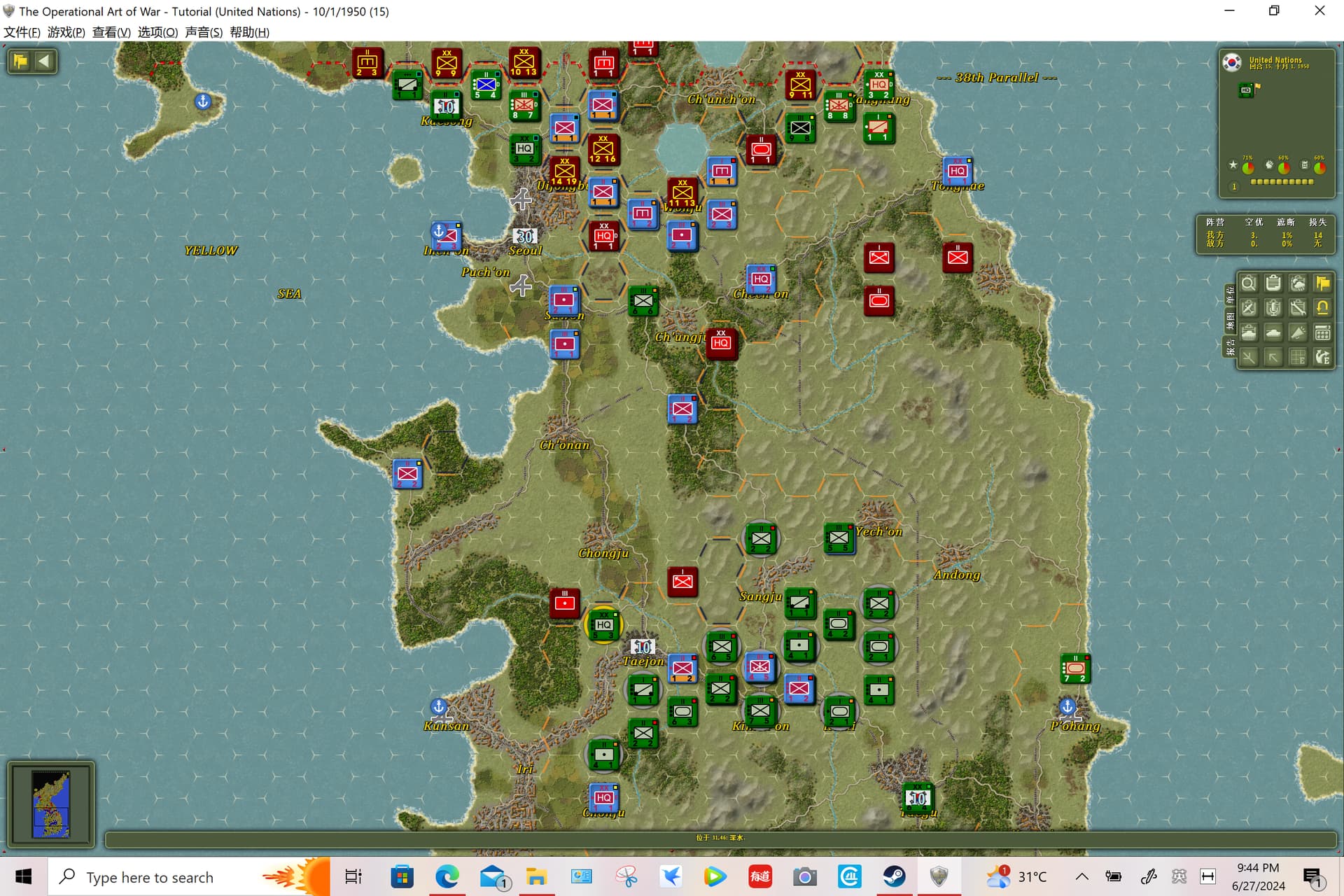The height and width of the screenshot is (896, 1344).
Task: Click the 71% pie gauge in info panel
Action: (1247, 168)
